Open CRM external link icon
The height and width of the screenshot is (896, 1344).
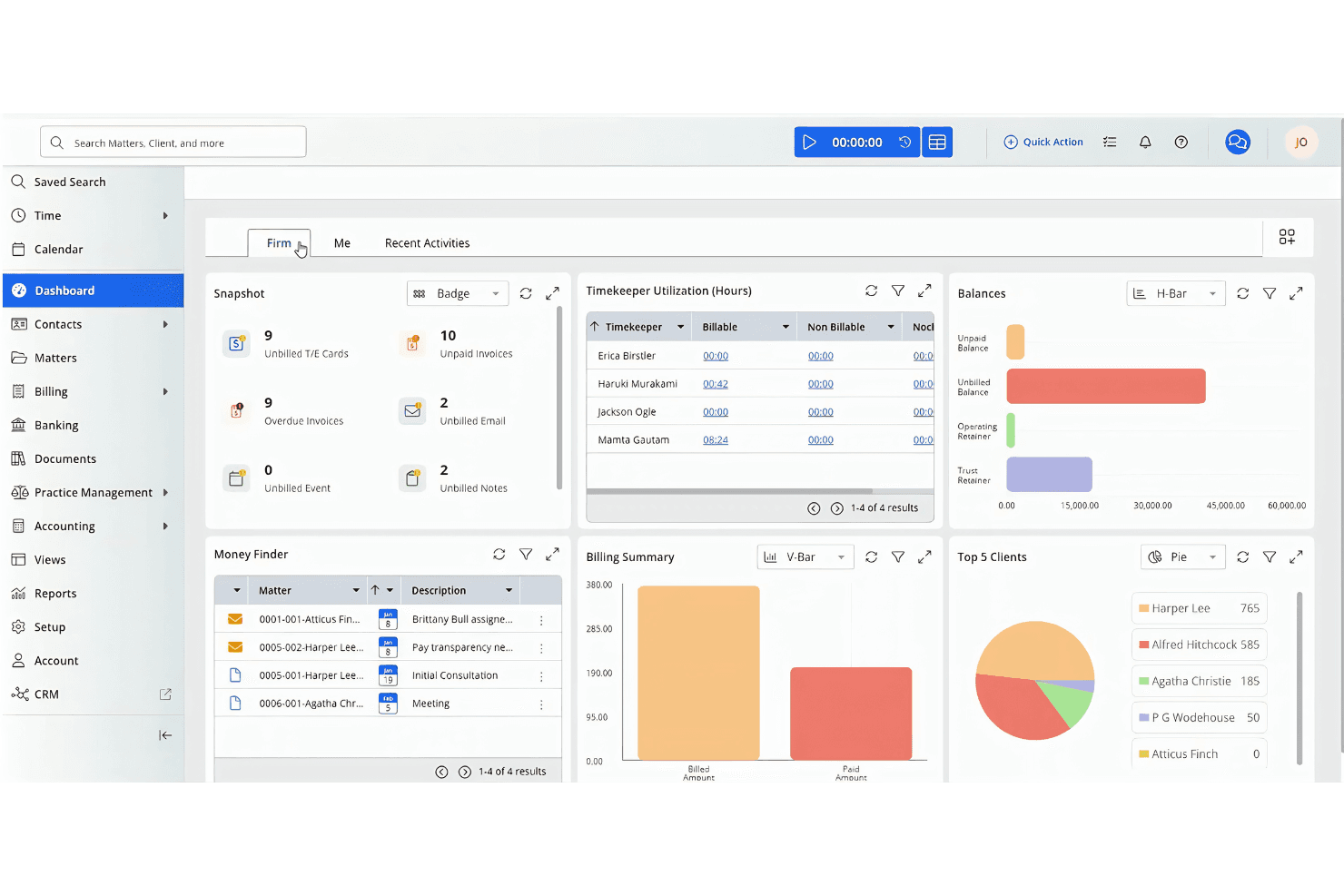165,694
